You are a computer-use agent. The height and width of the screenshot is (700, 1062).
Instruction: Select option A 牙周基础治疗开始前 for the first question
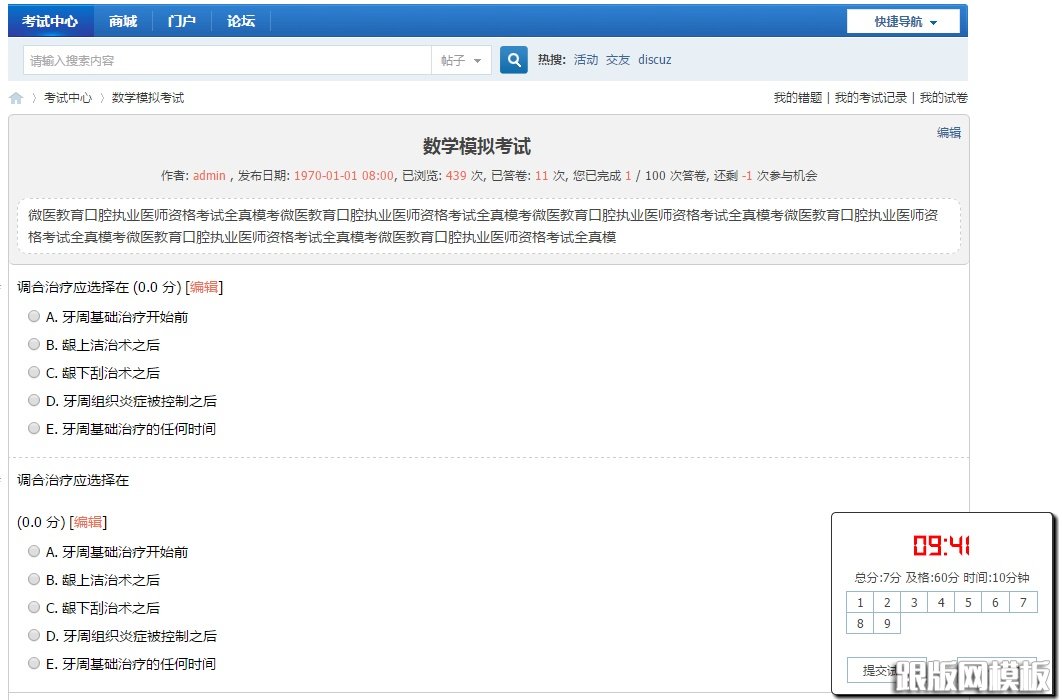[x=33, y=317]
